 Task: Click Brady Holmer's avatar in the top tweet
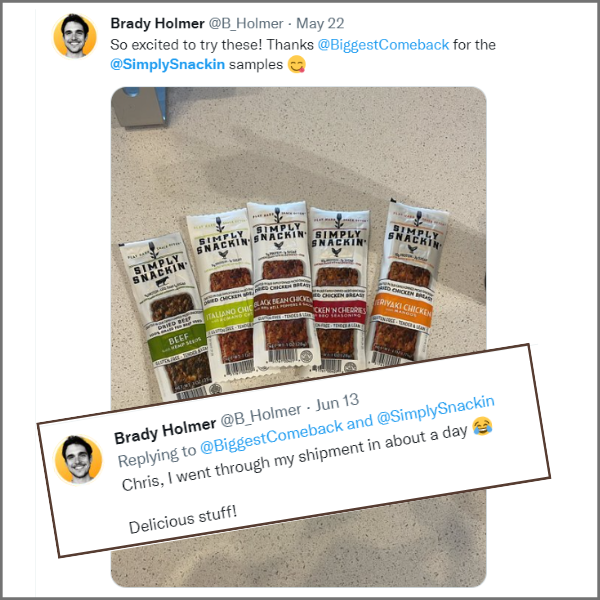pyautogui.click(x=75, y=36)
